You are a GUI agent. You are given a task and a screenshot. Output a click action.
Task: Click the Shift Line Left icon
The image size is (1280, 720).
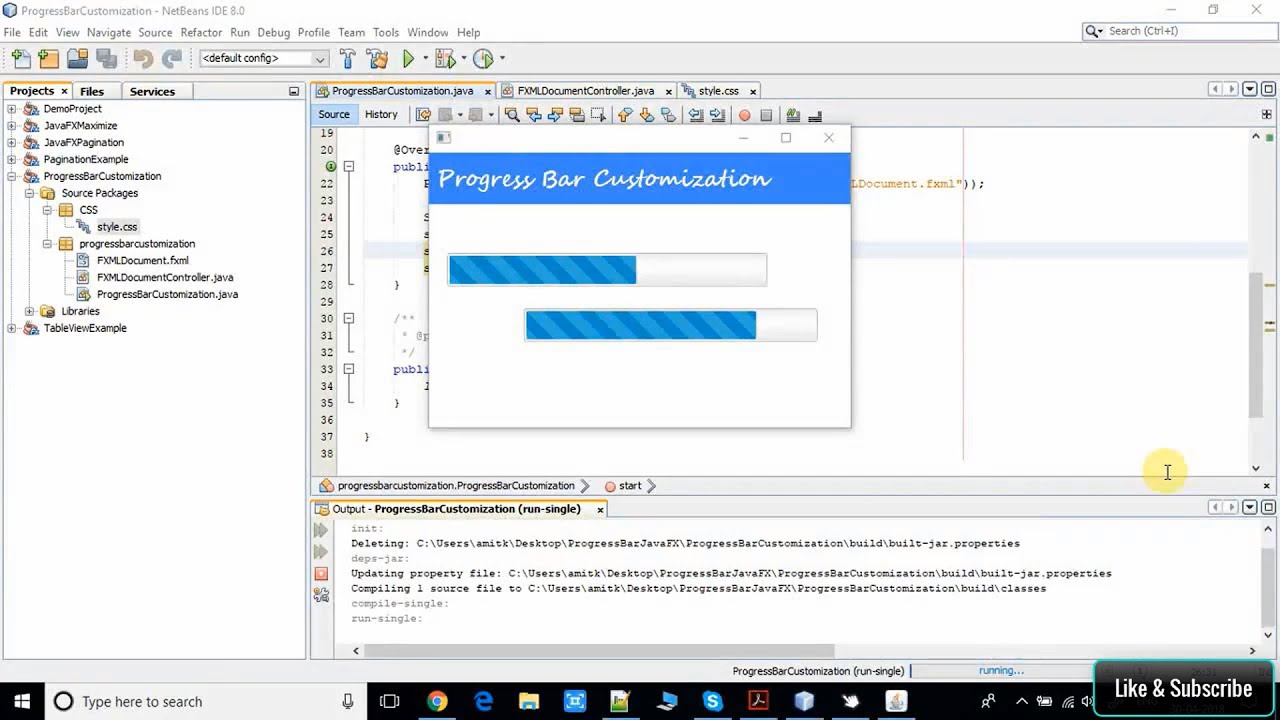coord(695,115)
